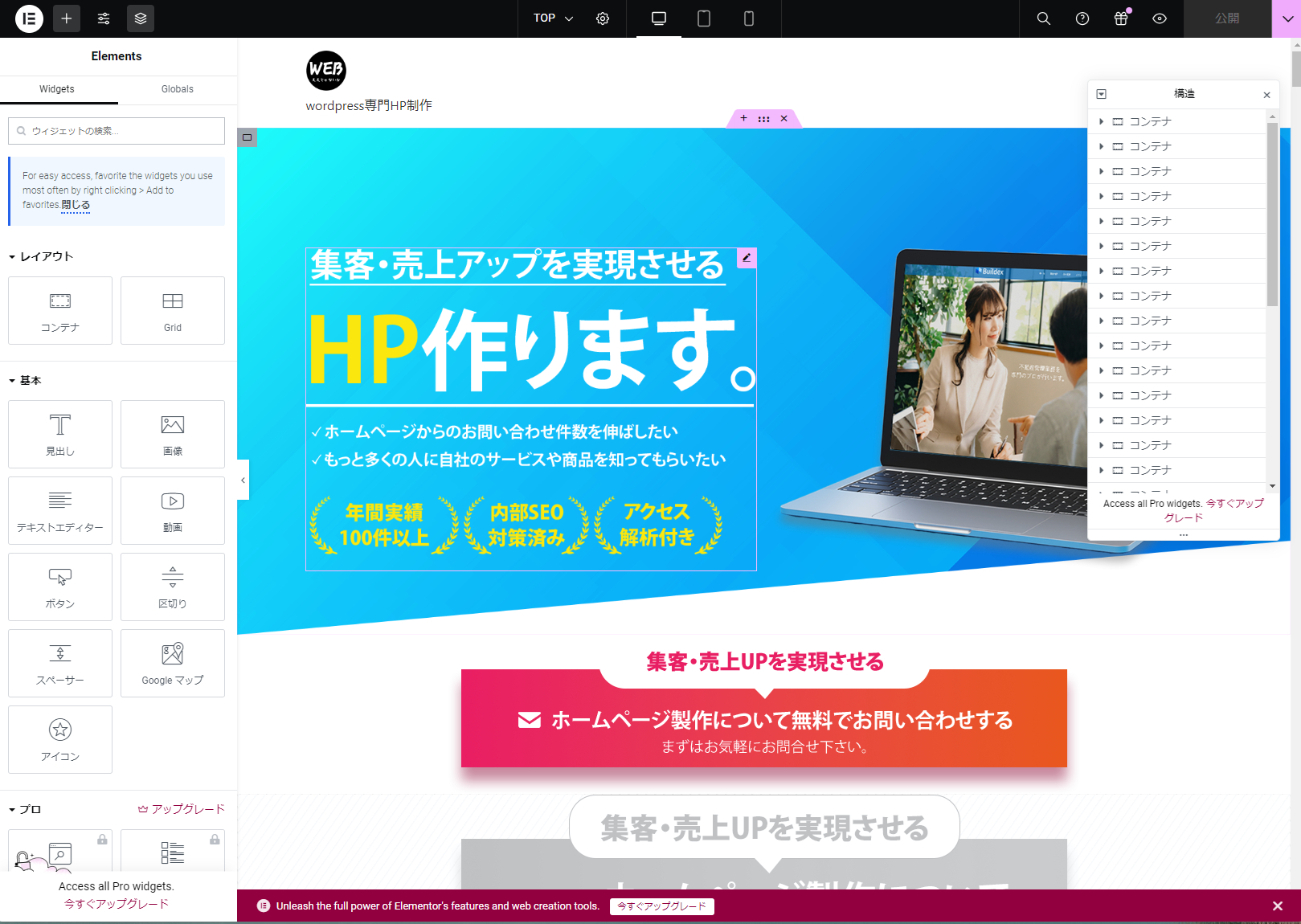
Task: Click the 公開 publish button
Action: pyautogui.click(x=1227, y=18)
